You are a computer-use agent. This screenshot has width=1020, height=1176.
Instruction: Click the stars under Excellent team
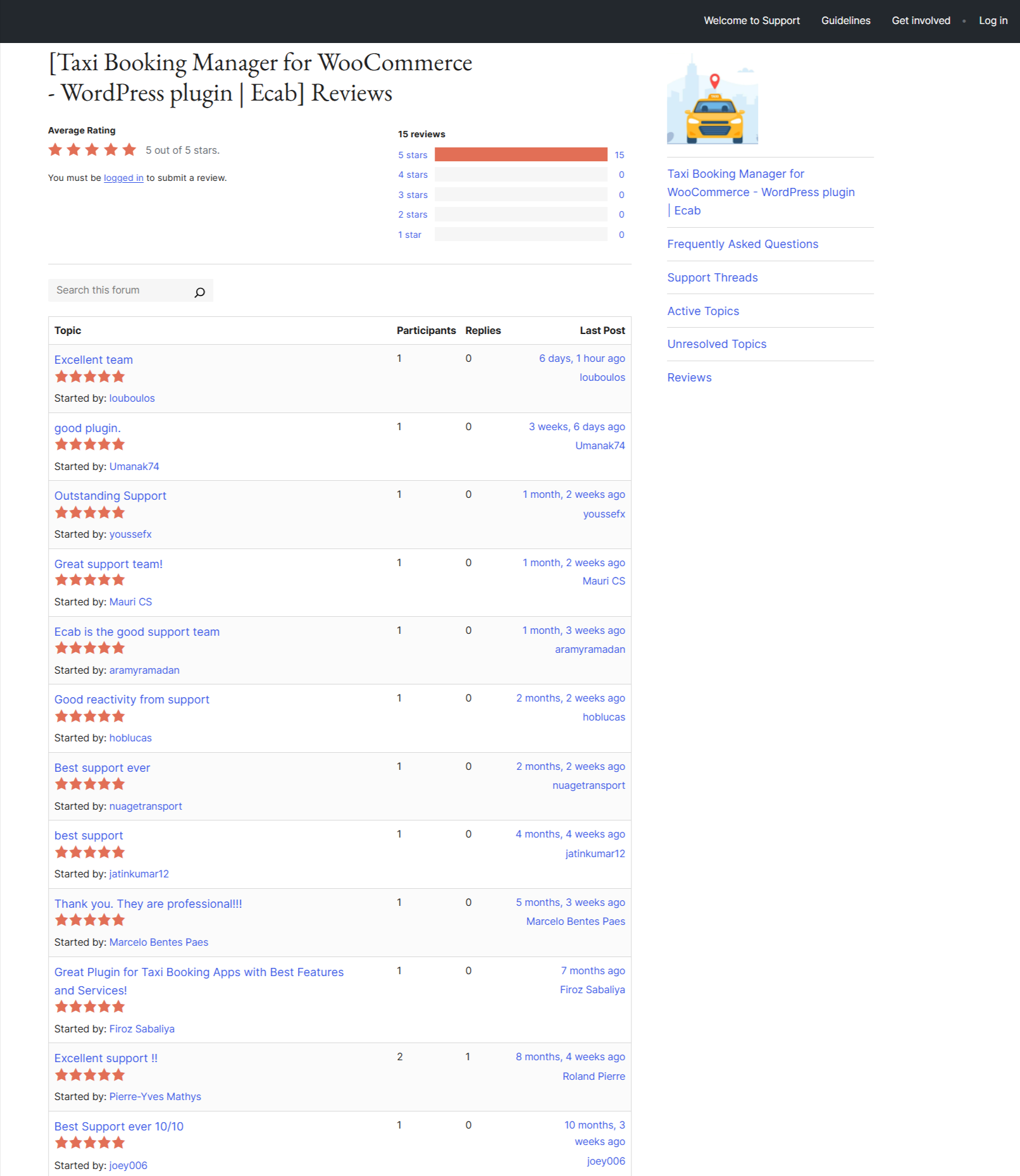click(90, 377)
